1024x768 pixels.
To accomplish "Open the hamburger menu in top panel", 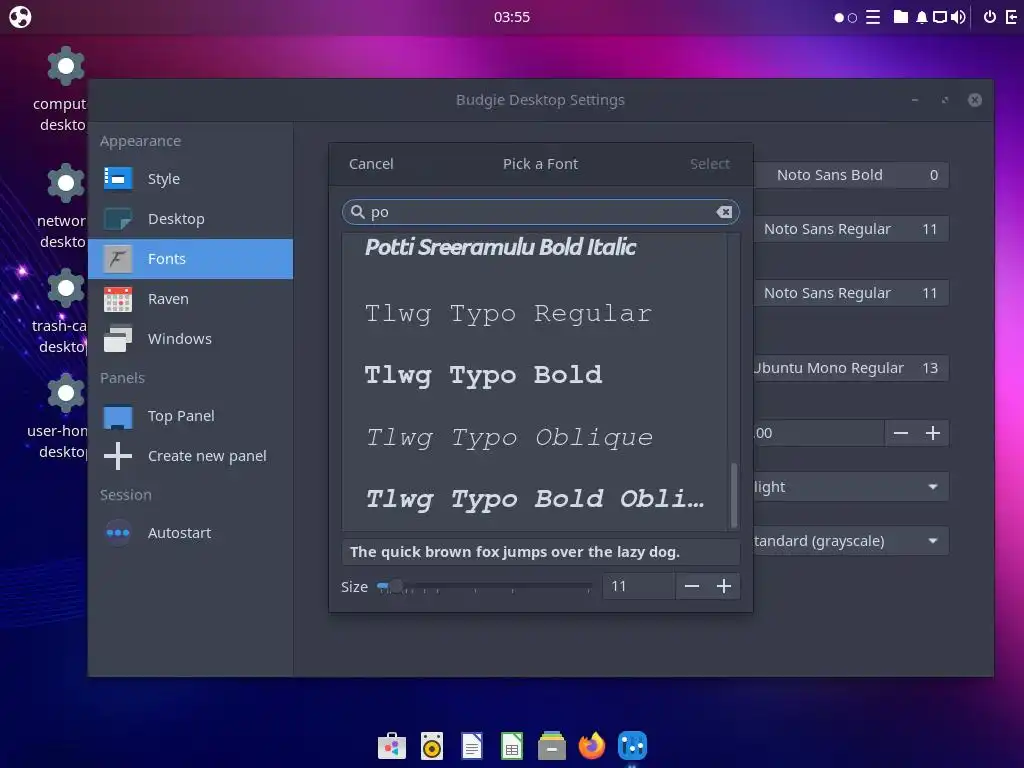I will tap(873, 17).
